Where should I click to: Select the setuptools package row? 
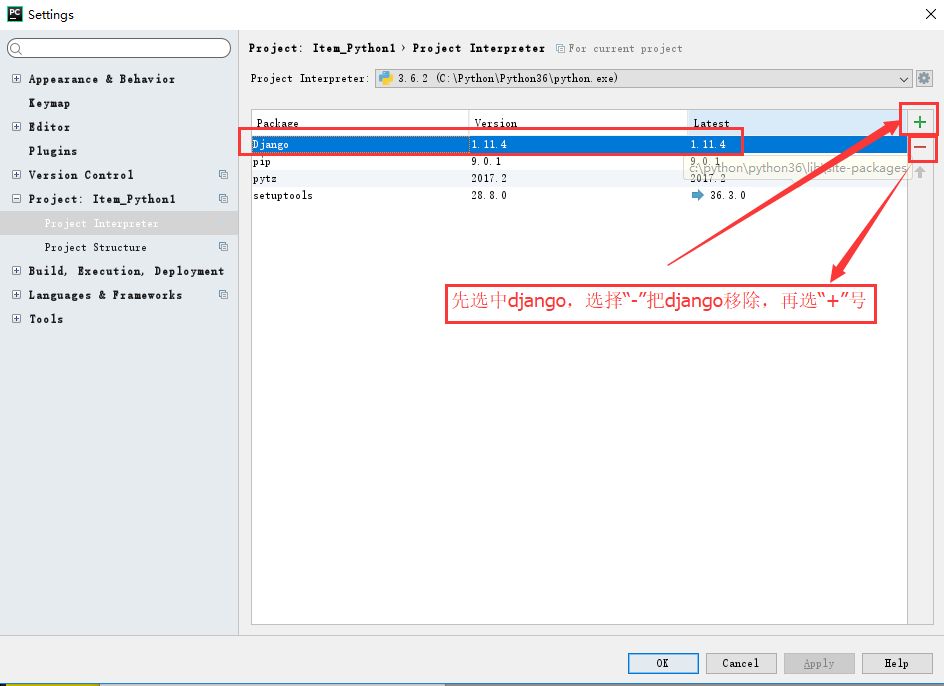coord(579,195)
